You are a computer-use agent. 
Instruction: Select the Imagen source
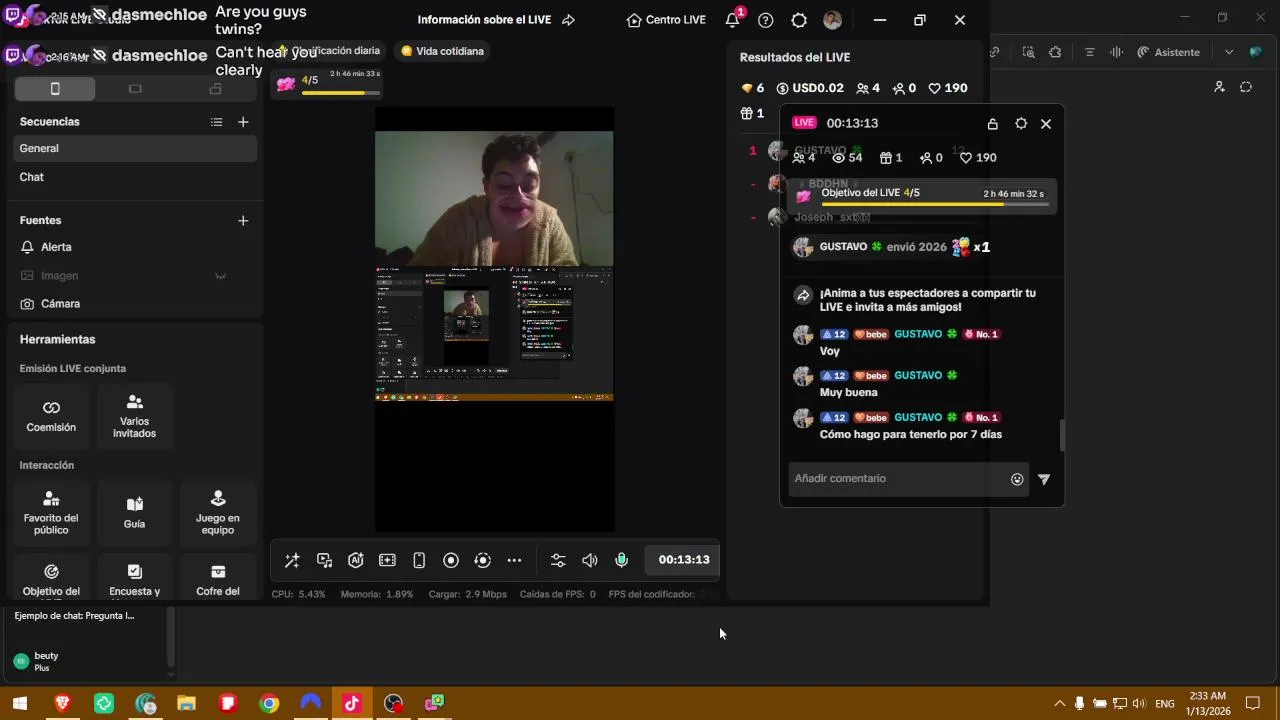135,275
